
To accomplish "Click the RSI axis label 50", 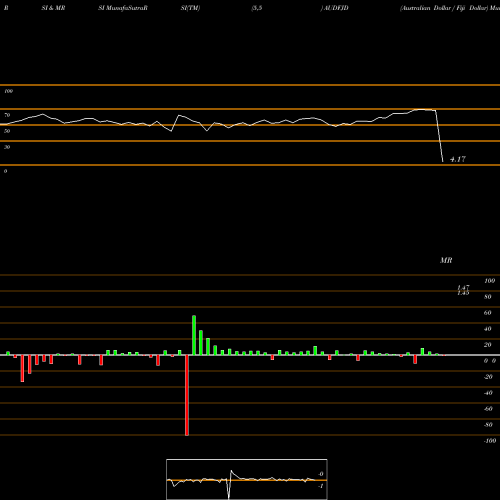I will coord(7,131).
